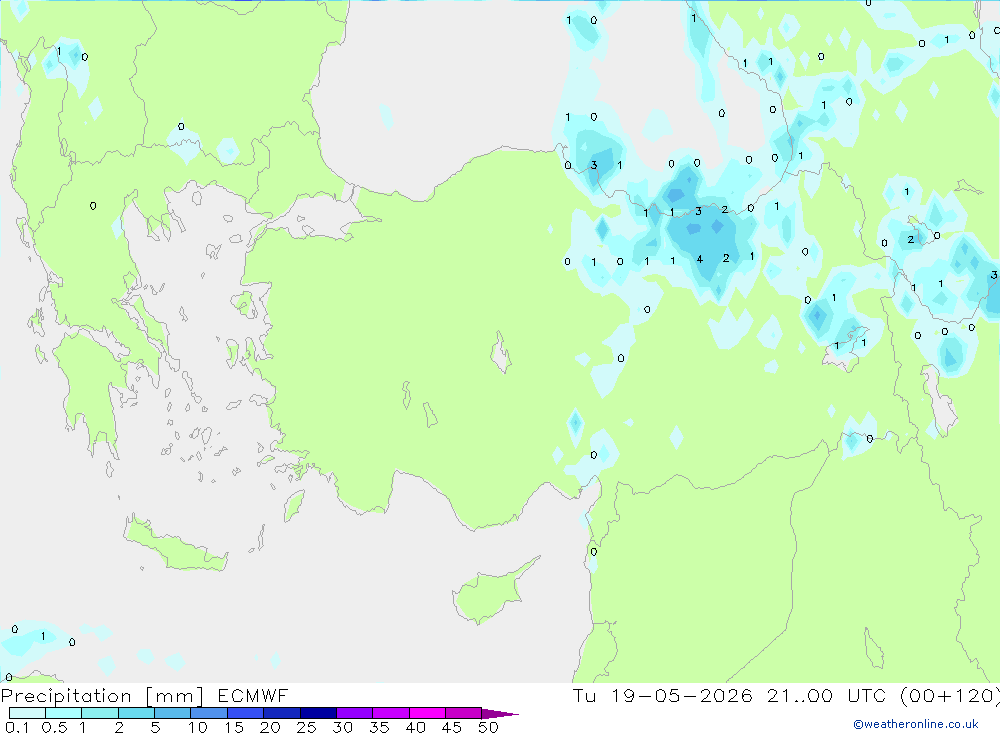Viewport: 1000px width, 733px height.
Task: Click the 'ECMWF' model label
Action: [x=253, y=695]
